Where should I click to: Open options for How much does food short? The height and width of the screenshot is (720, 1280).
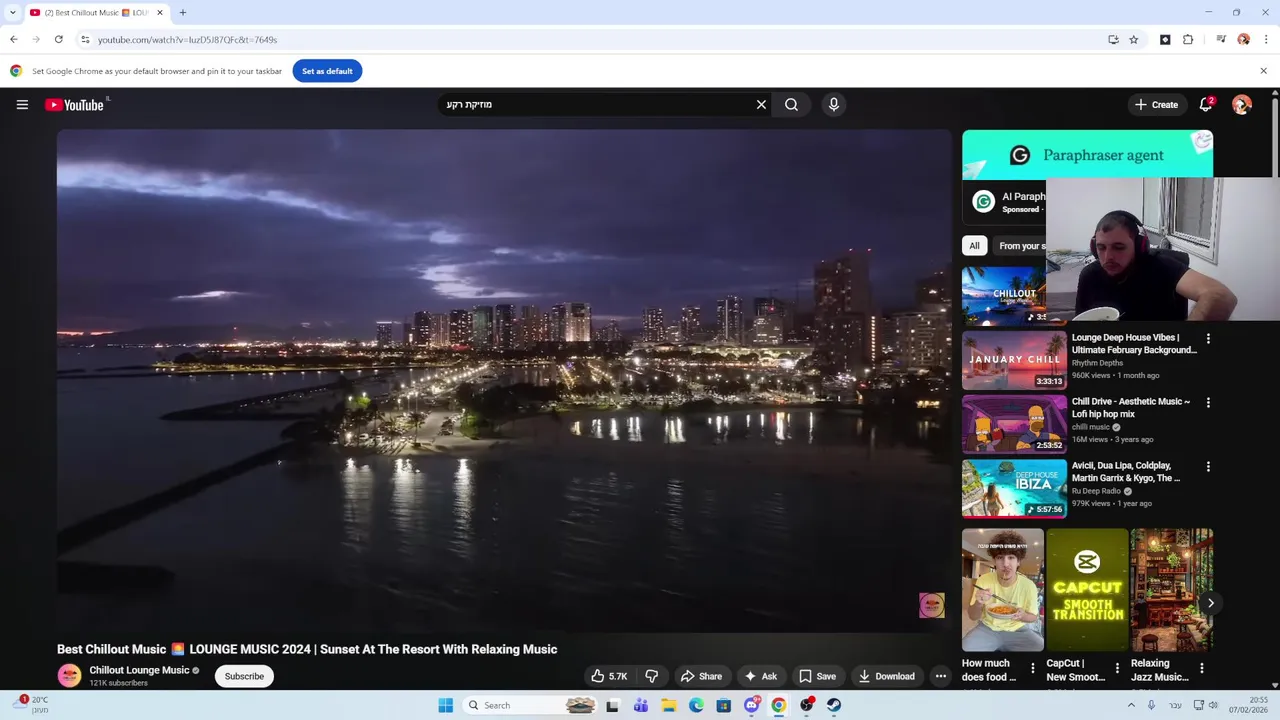1033,668
